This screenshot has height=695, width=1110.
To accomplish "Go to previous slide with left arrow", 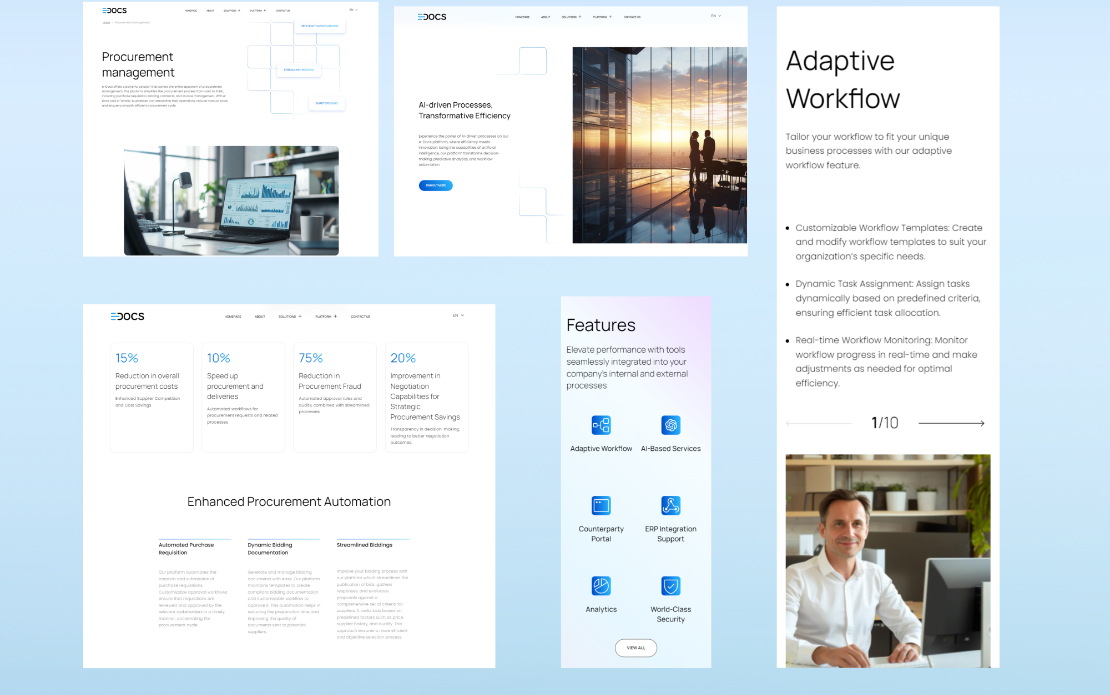I will coord(818,423).
